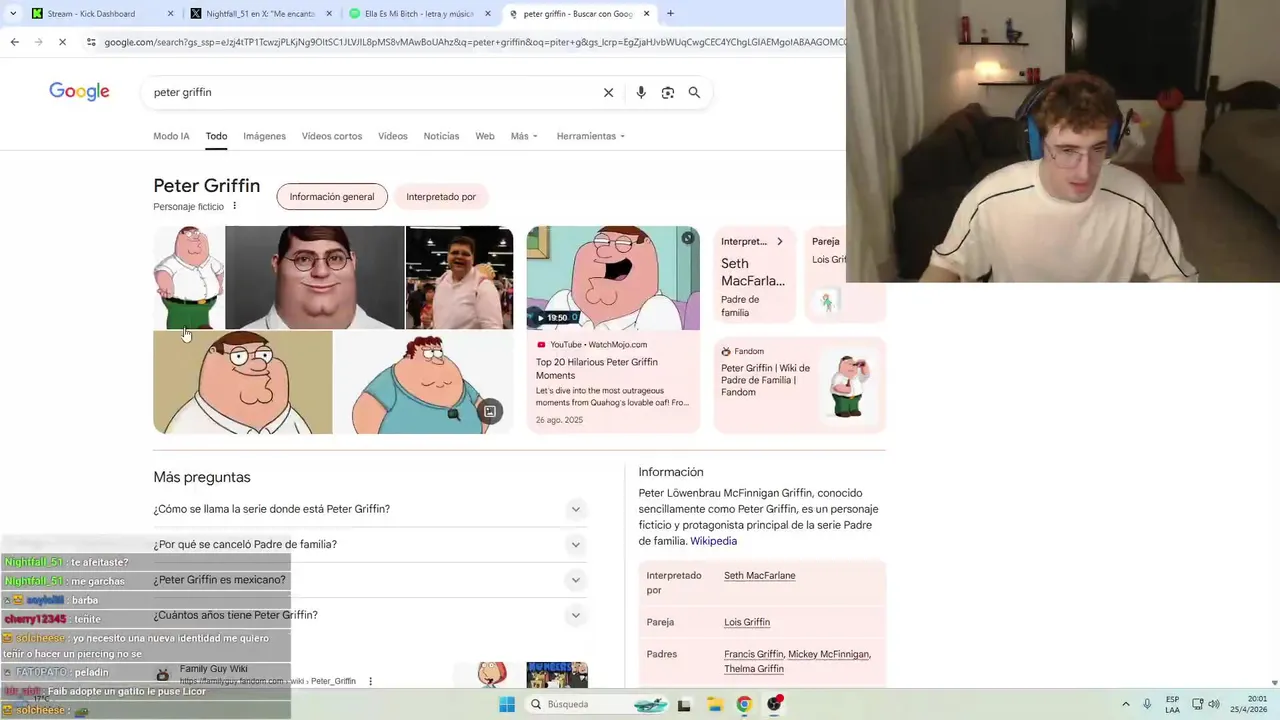The height and width of the screenshot is (720, 1280).
Task: Open the Modo IA search tab
Action: tap(171, 136)
